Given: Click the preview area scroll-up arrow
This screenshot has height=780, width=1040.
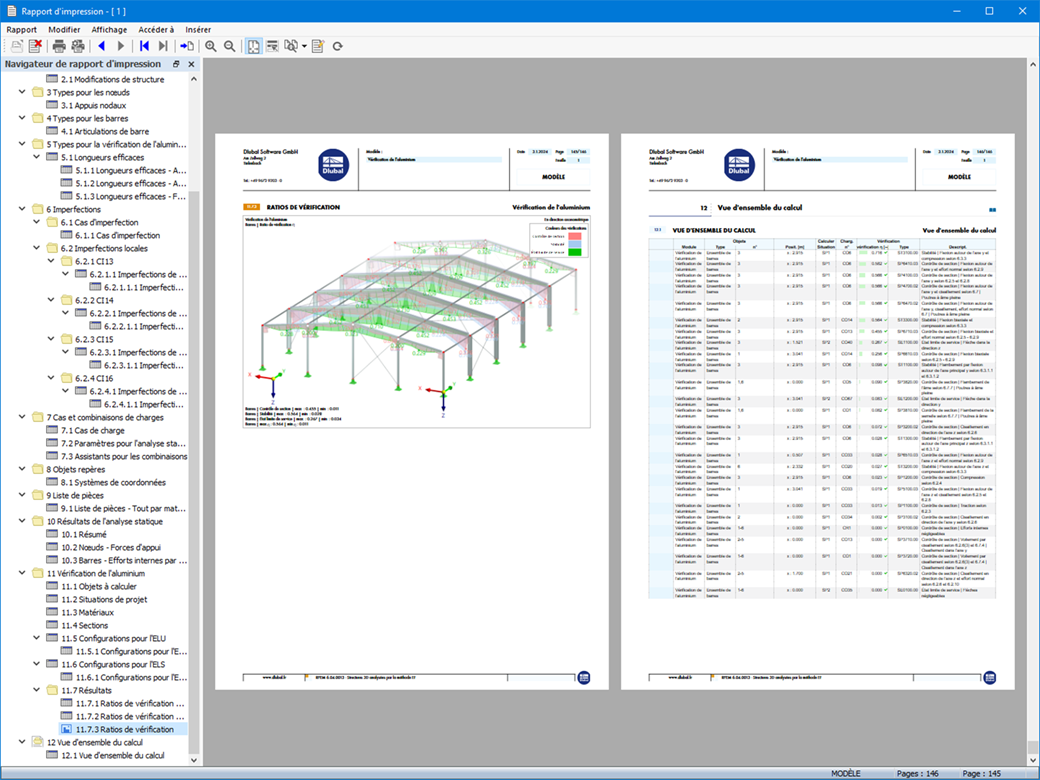Looking at the screenshot, I should click(x=1033, y=65).
